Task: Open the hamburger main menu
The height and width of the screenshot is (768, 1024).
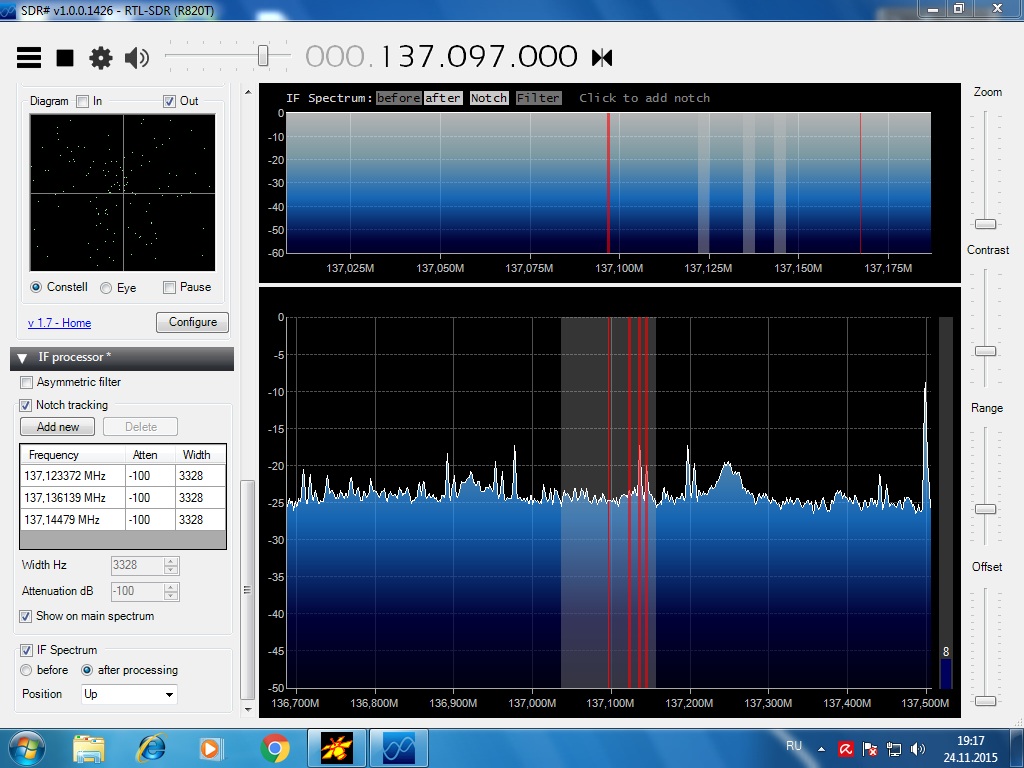Action: click(29, 57)
